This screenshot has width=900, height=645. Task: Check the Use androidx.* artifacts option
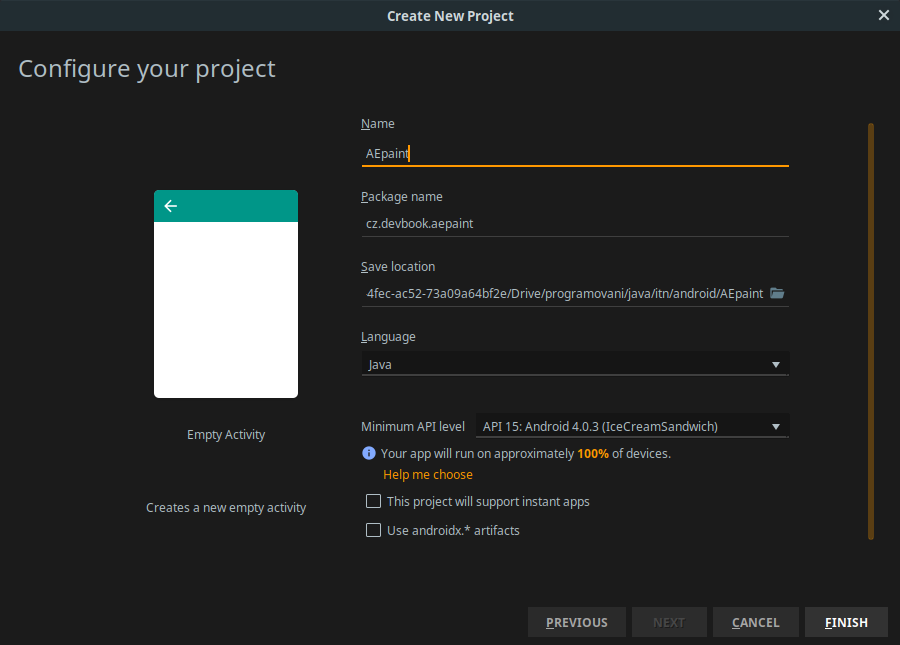[x=373, y=530]
